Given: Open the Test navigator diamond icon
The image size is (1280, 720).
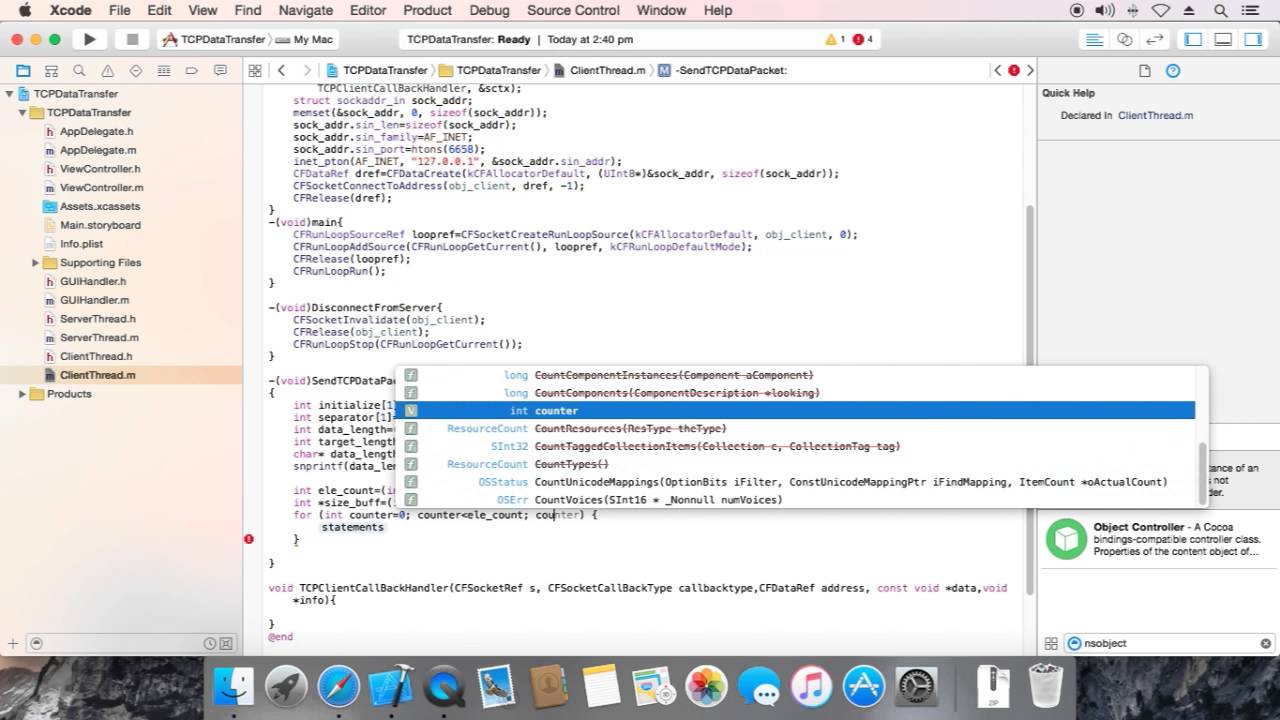Looking at the screenshot, I should (x=136, y=71).
